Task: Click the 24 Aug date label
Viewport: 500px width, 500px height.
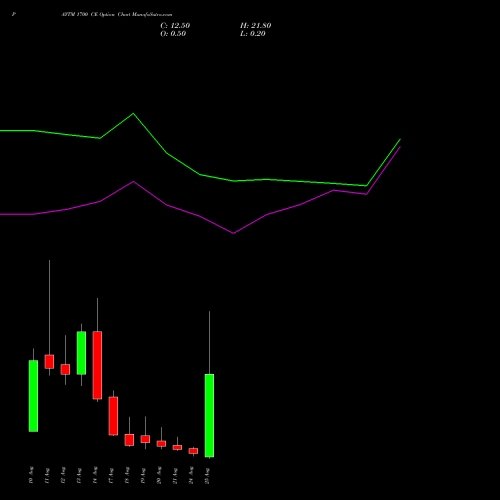Action: 191,475
